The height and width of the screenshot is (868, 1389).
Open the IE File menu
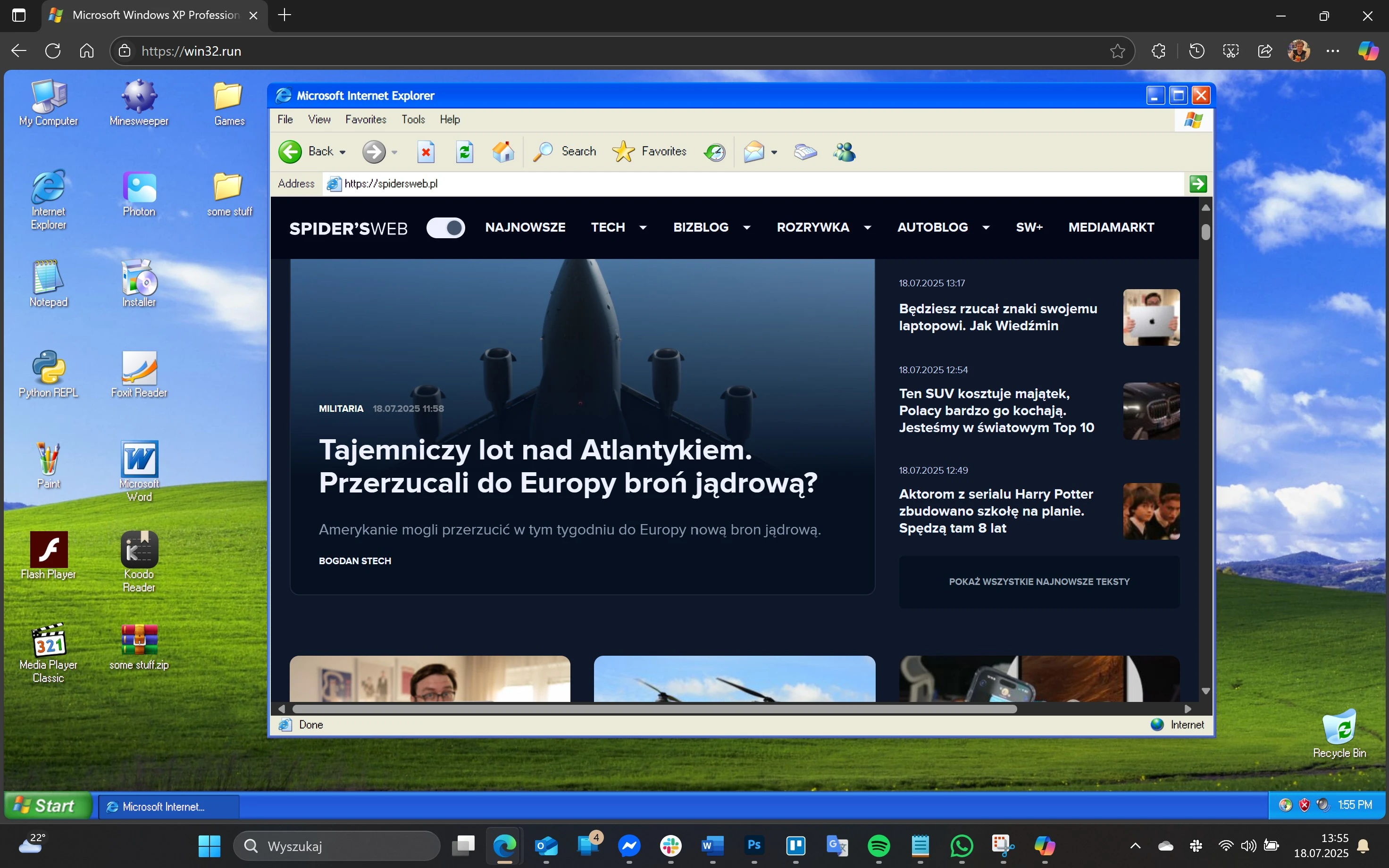pos(285,119)
